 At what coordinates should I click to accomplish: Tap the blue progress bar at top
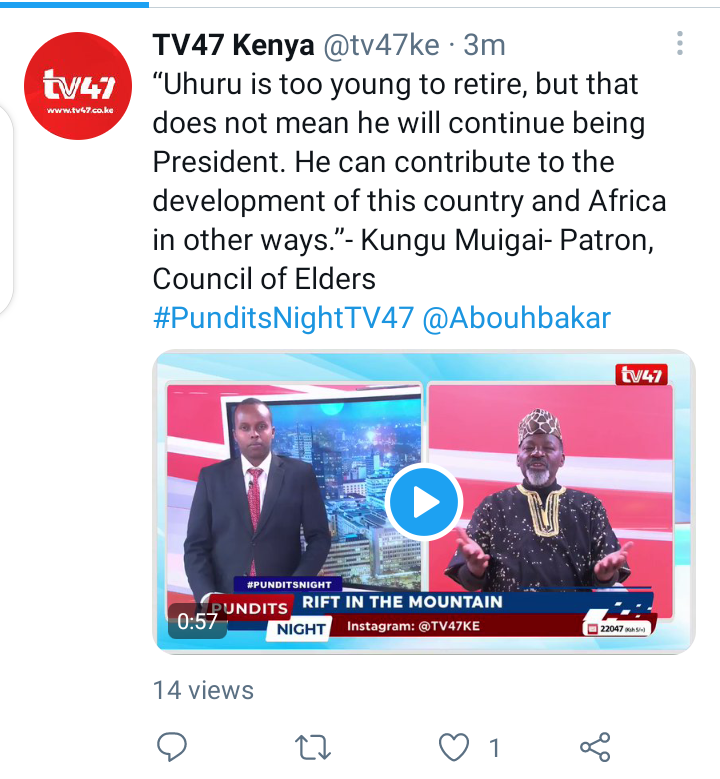[74, 4]
